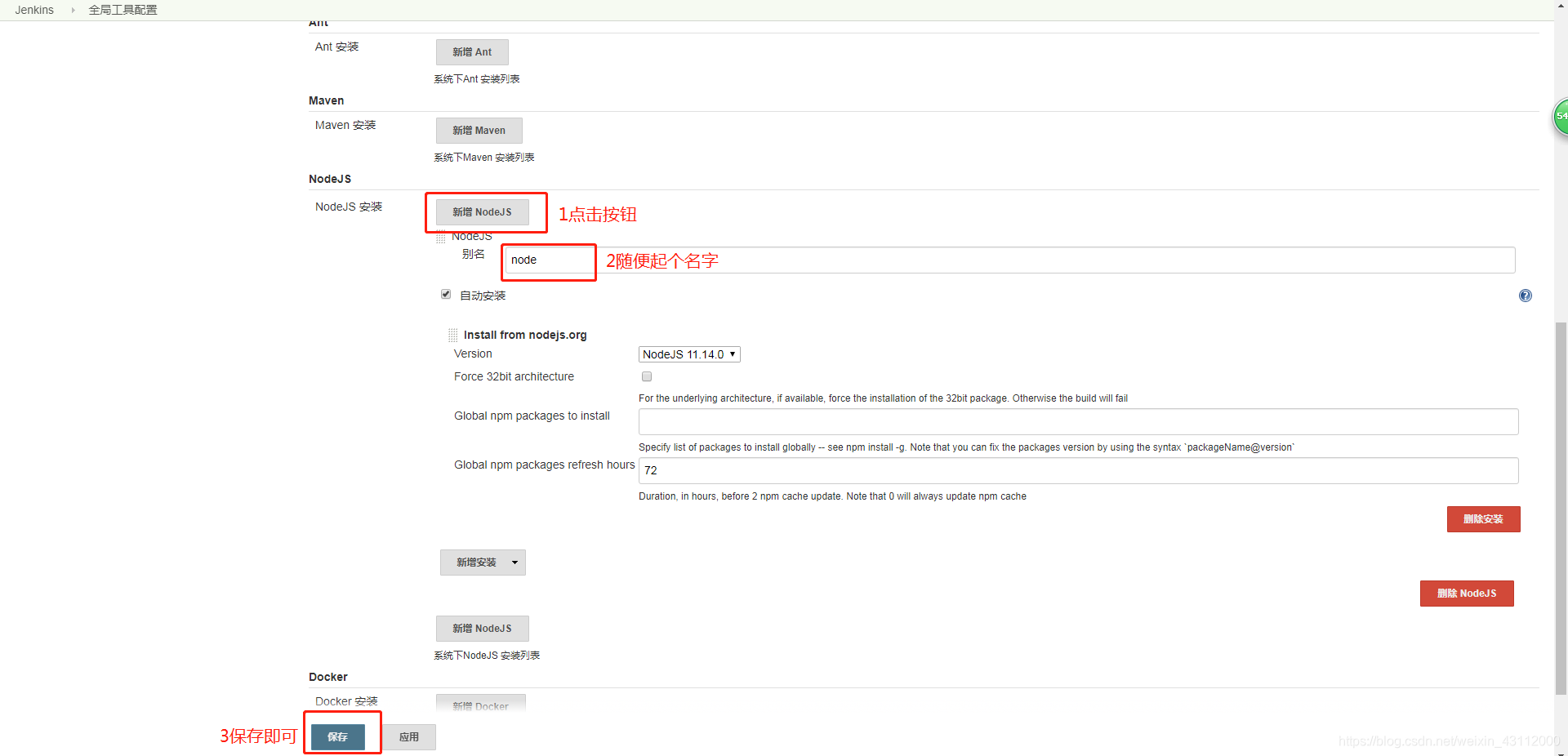The width and height of the screenshot is (1568, 756).
Task: Click the Global npm packages to install label
Action: 532,416
